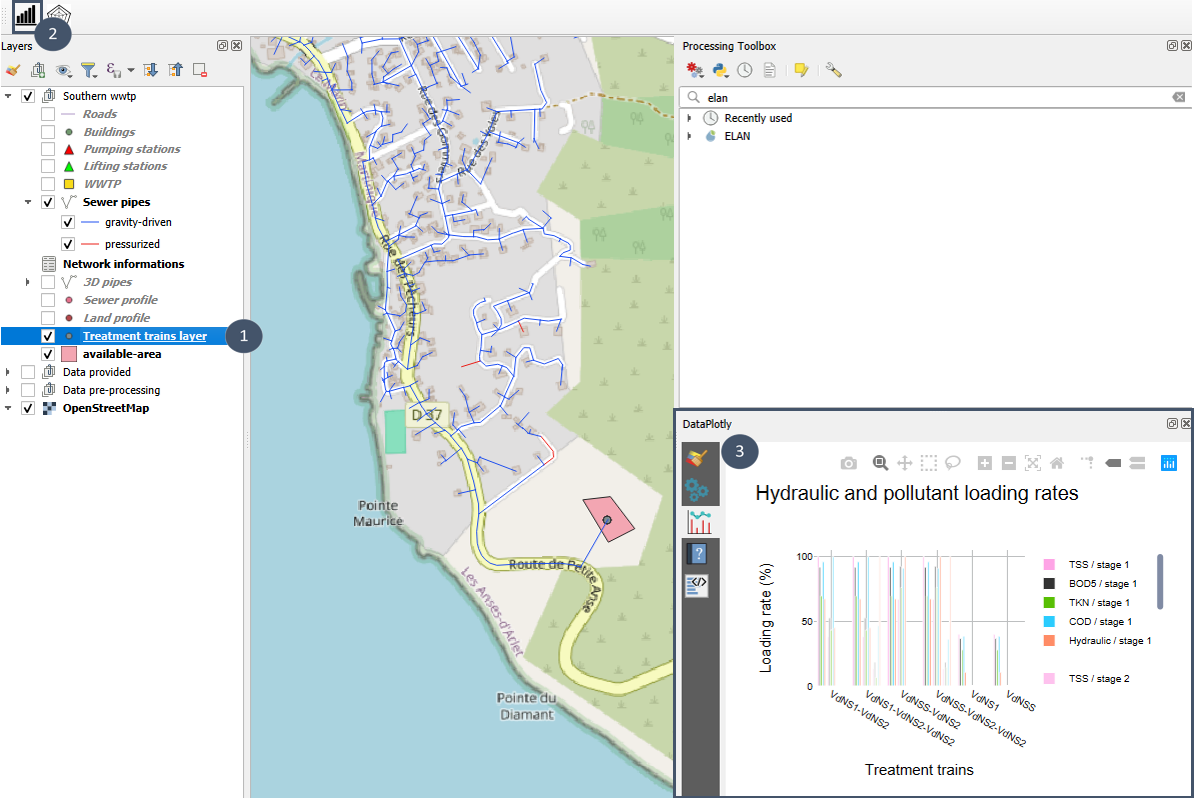The height and width of the screenshot is (798, 1194).
Task: Open DataPlotly plot settings gears icon
Action: point(697,490)
